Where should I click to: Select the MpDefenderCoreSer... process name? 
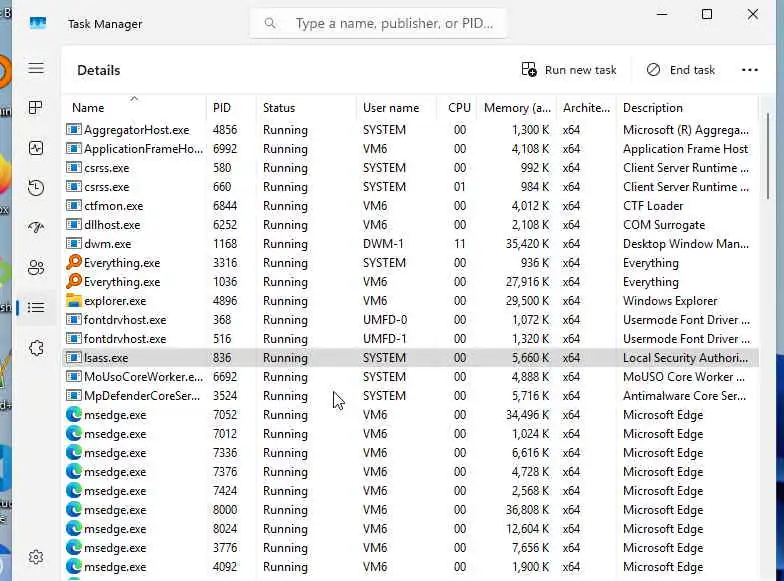coord(142,396)
